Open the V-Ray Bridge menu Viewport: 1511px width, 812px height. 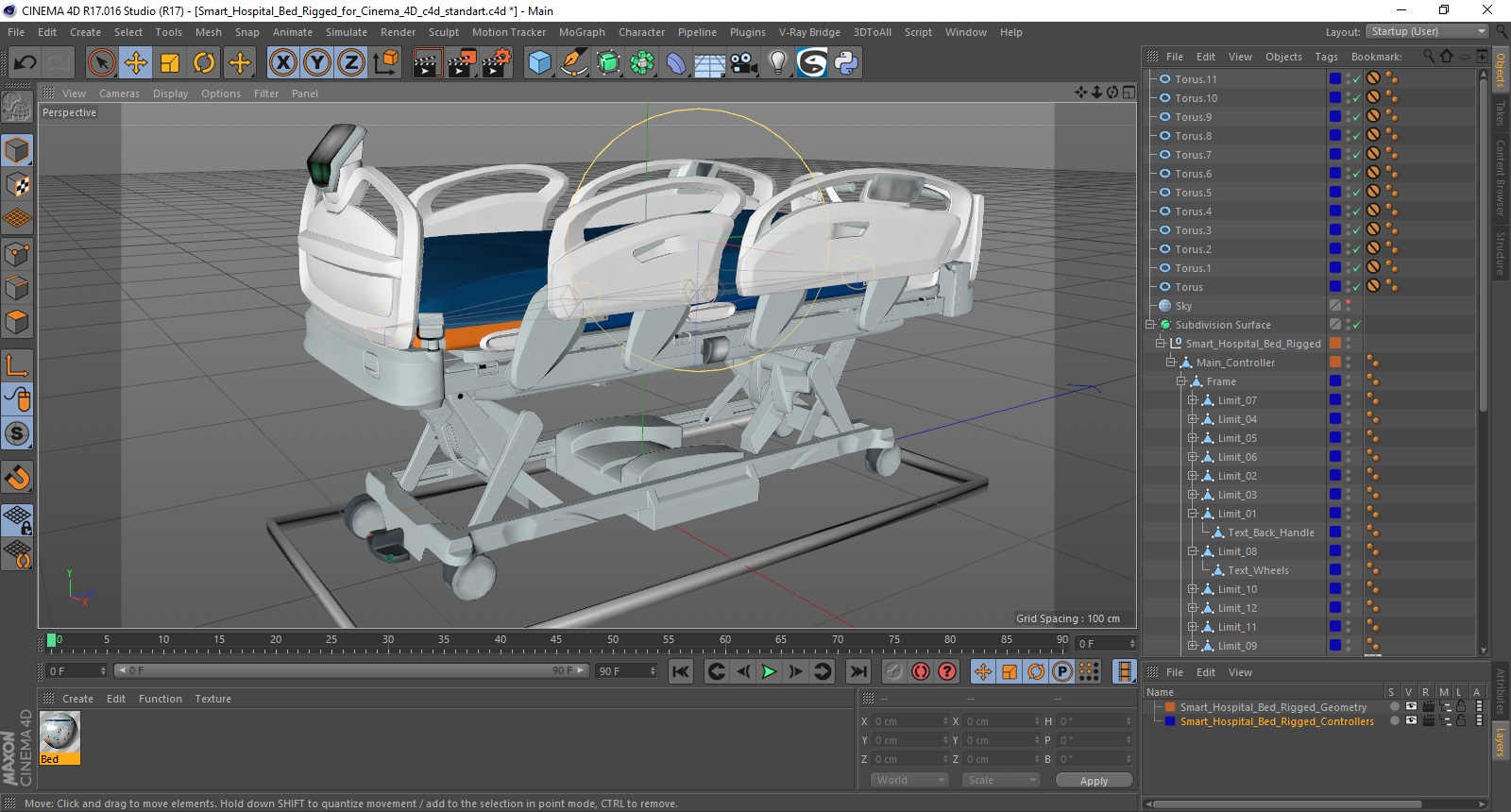(x=809, y=32)
